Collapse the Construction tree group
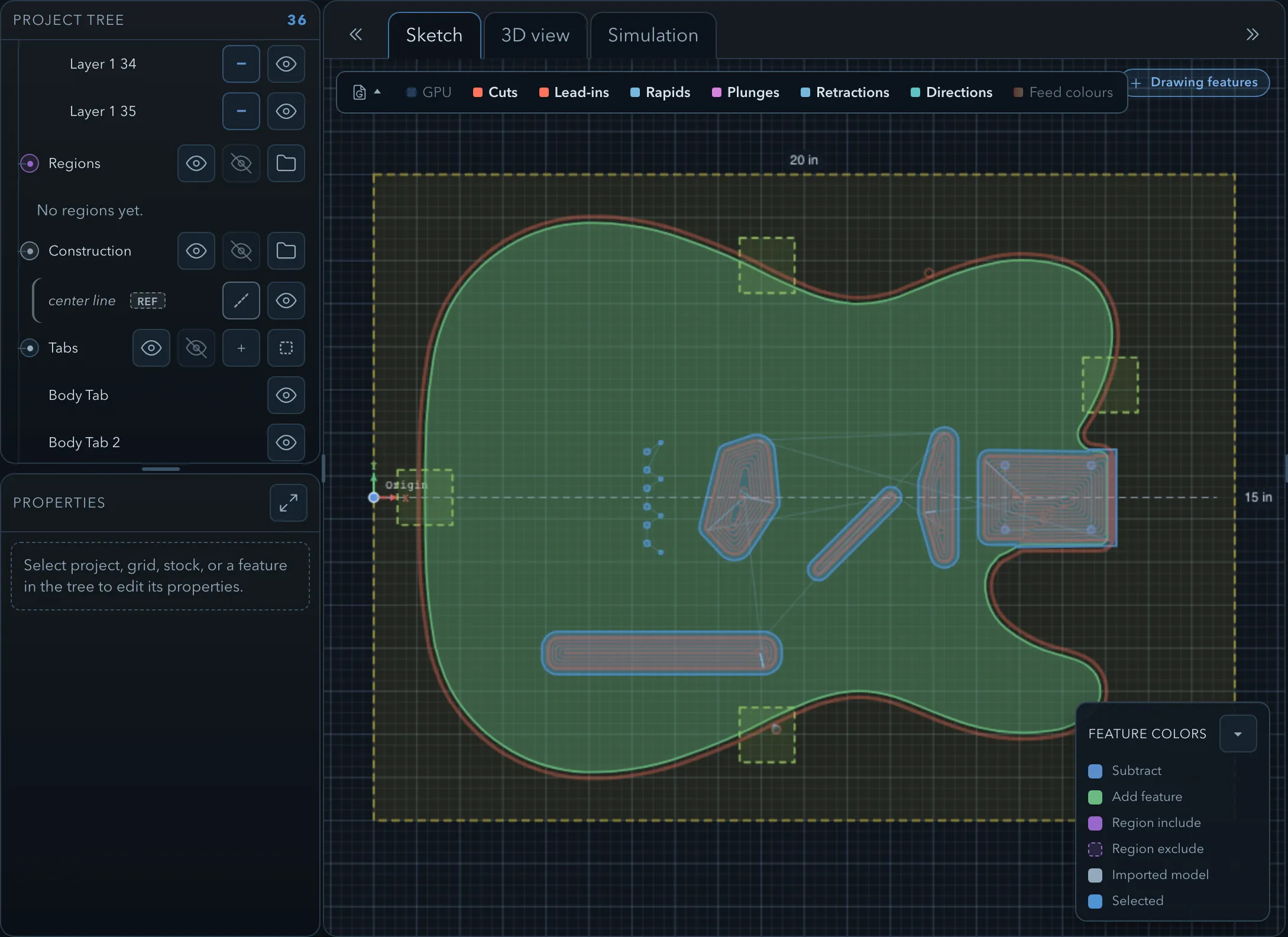The height and width of the screenshot is (937, 1288). click(x=30, y=251)
